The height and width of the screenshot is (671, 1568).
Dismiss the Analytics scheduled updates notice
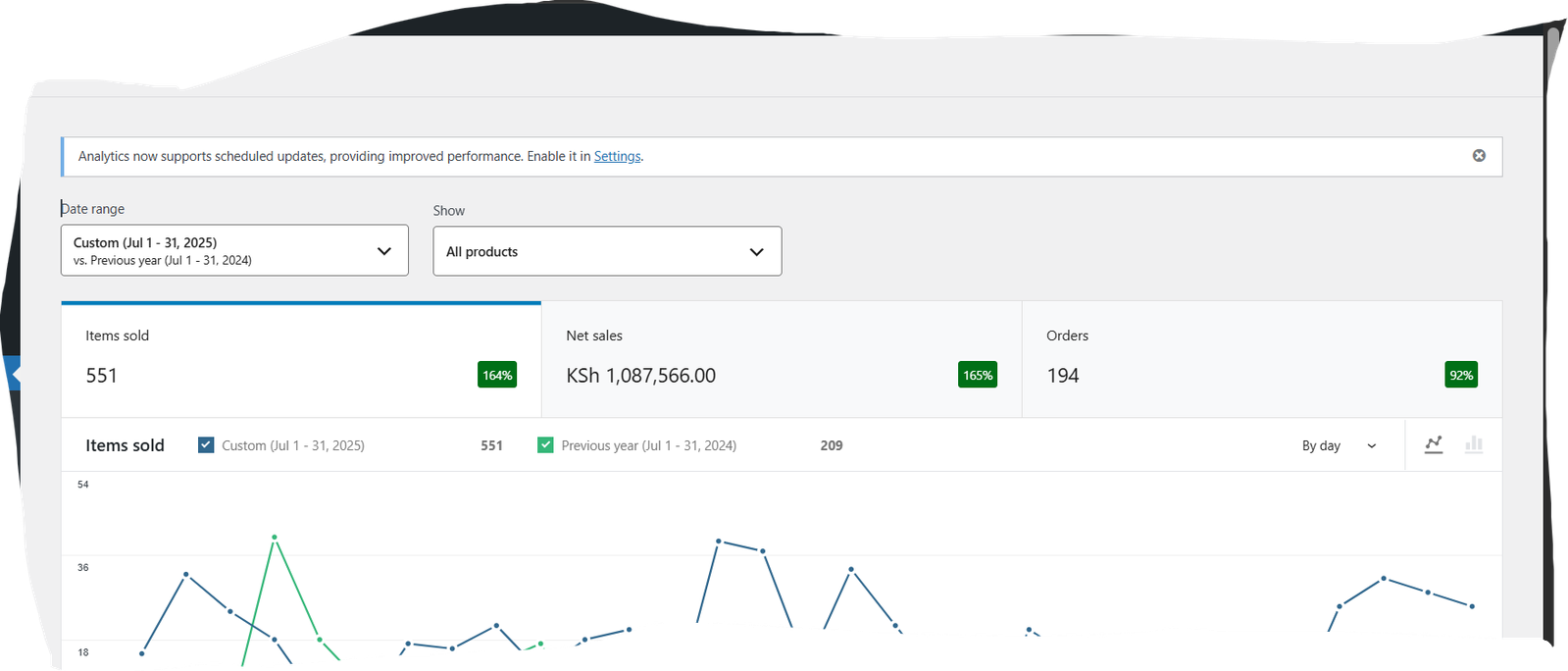tap(1479, 156)
